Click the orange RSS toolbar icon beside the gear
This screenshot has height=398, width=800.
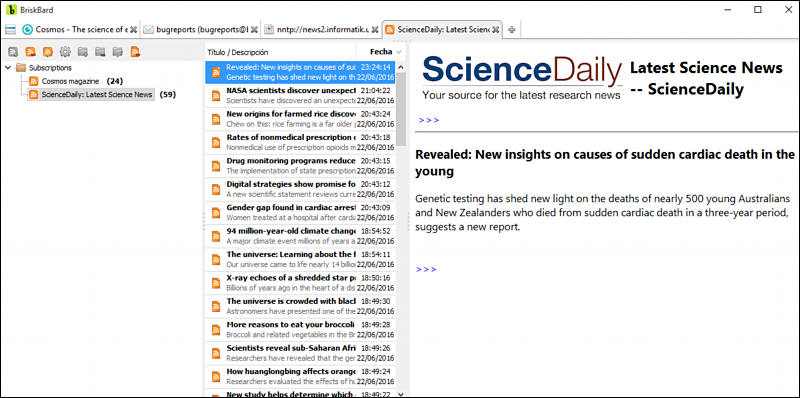coord(48,52)
